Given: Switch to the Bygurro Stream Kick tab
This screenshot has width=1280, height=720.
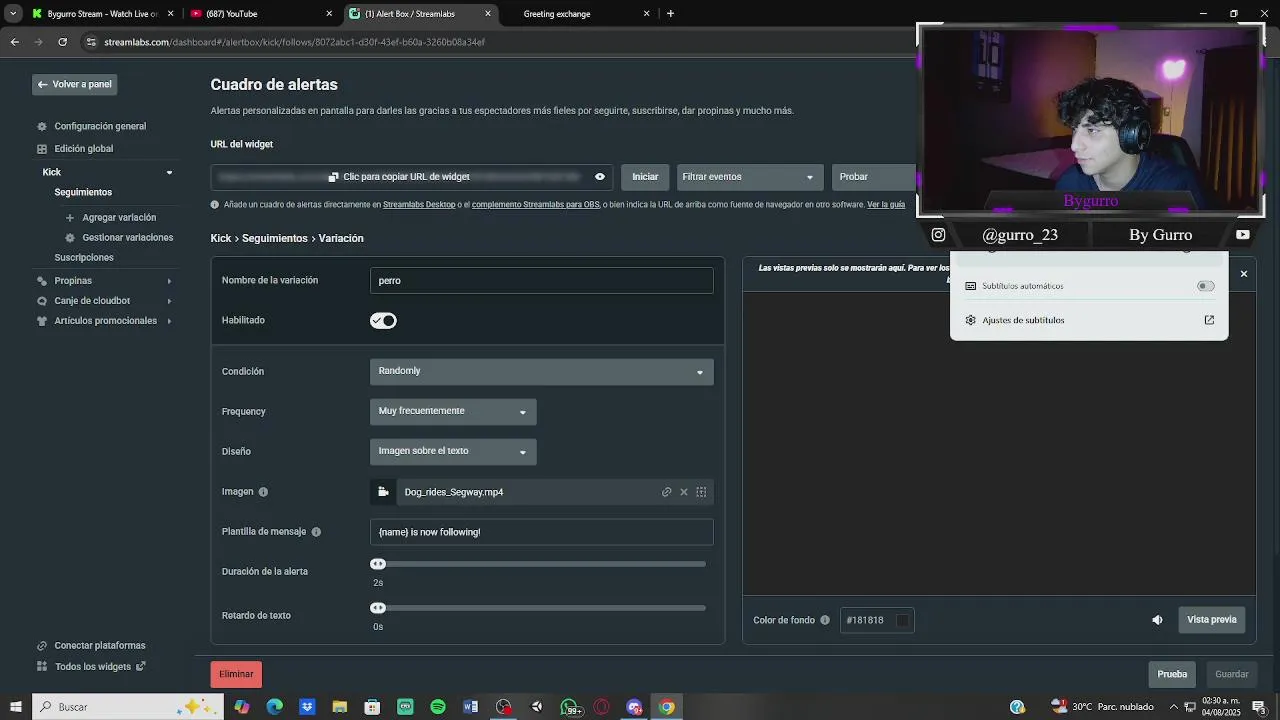Looking at the screenshot, I should 102,14.
